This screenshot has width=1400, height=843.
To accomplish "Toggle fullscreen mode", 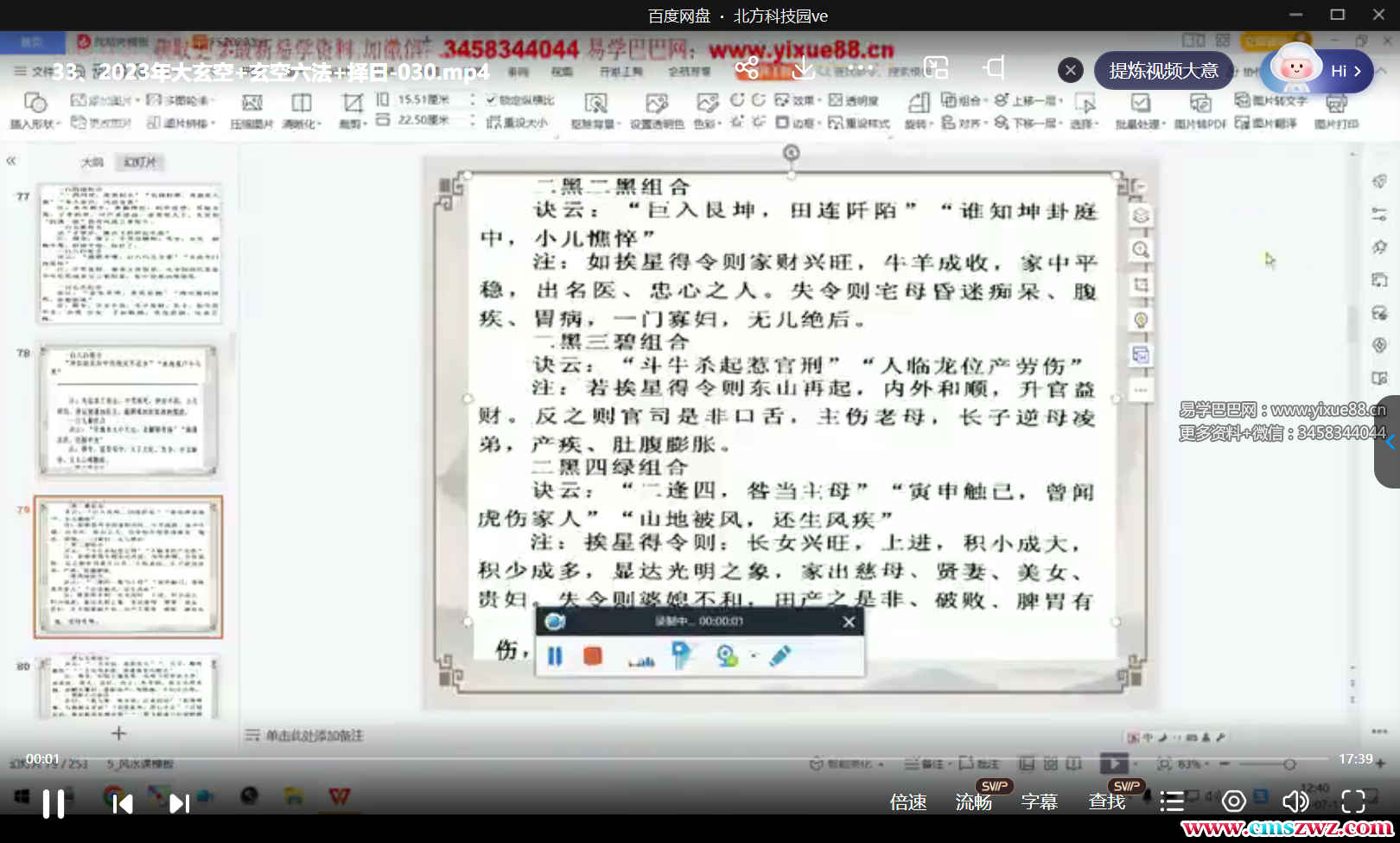I will 1353,801.
